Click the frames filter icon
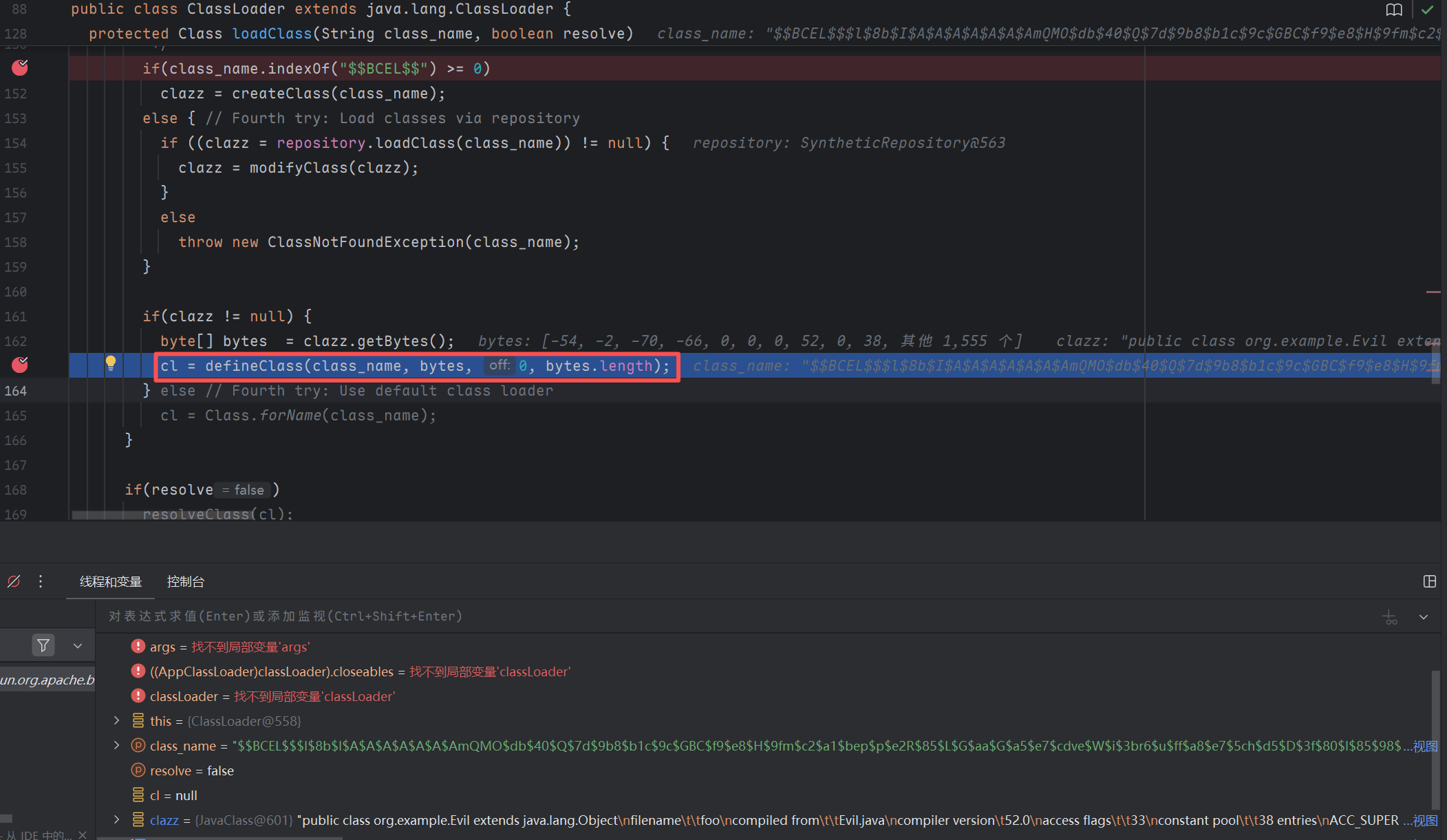Viewport: 1447px width, 840px height. [43, 645]
